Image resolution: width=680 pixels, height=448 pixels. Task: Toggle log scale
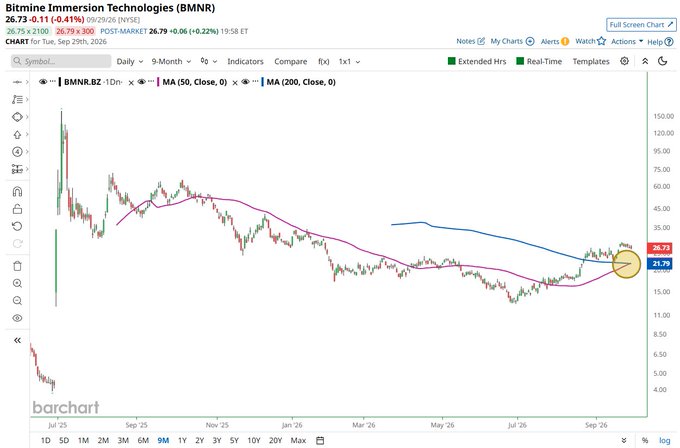664,440
